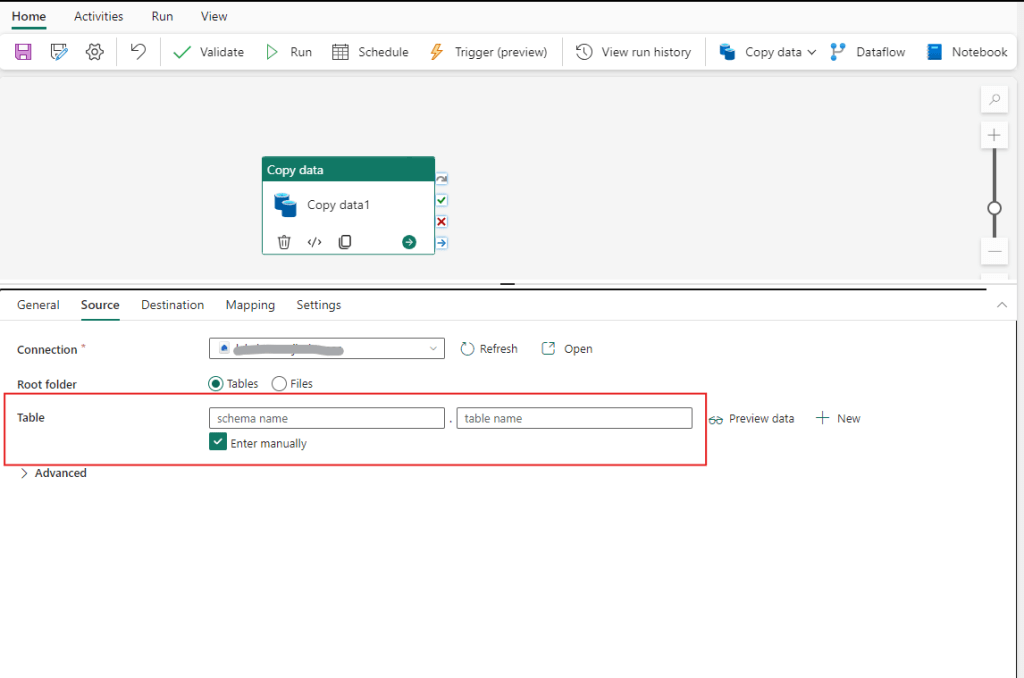Click the canvas zoom slider handle
The width and height of the screenshot is (1024, 678).
coord(994,208)
